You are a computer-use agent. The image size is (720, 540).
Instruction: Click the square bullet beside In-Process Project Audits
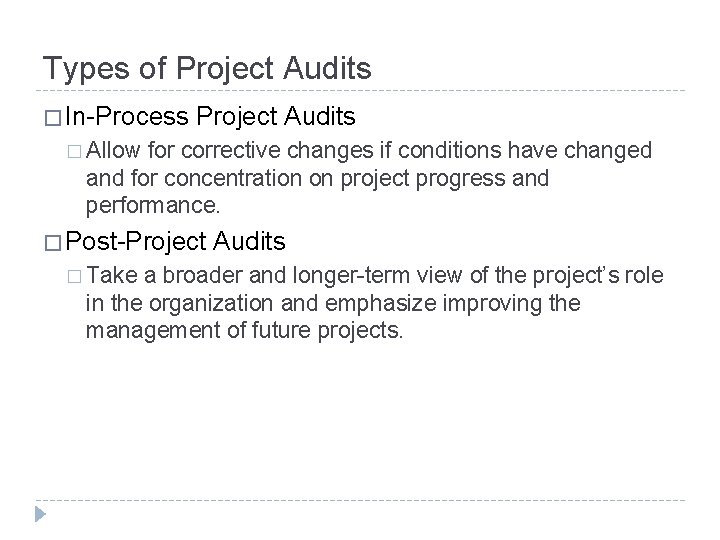(53, 118)
